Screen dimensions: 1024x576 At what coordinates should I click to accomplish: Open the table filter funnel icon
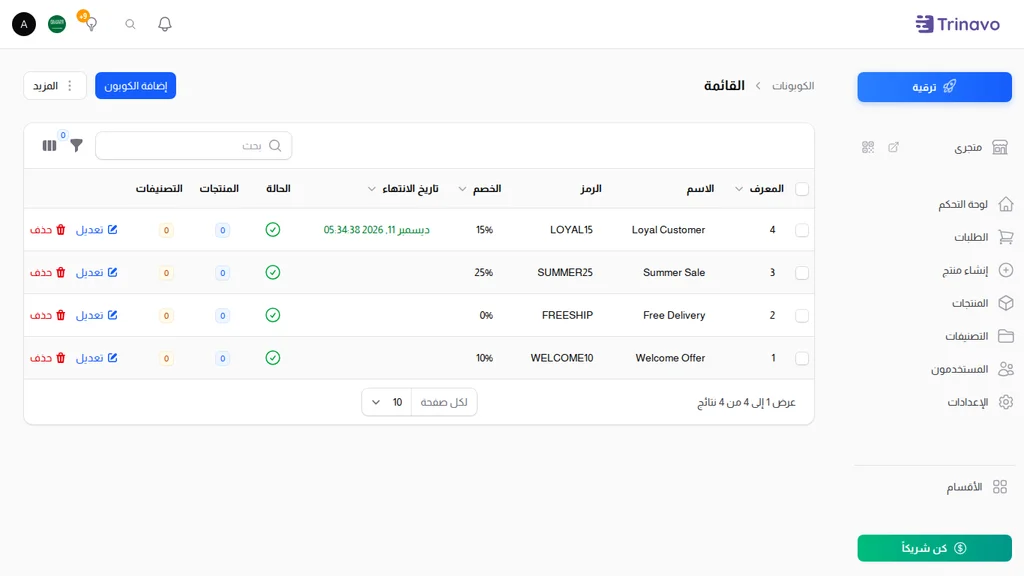click(76, 146)
